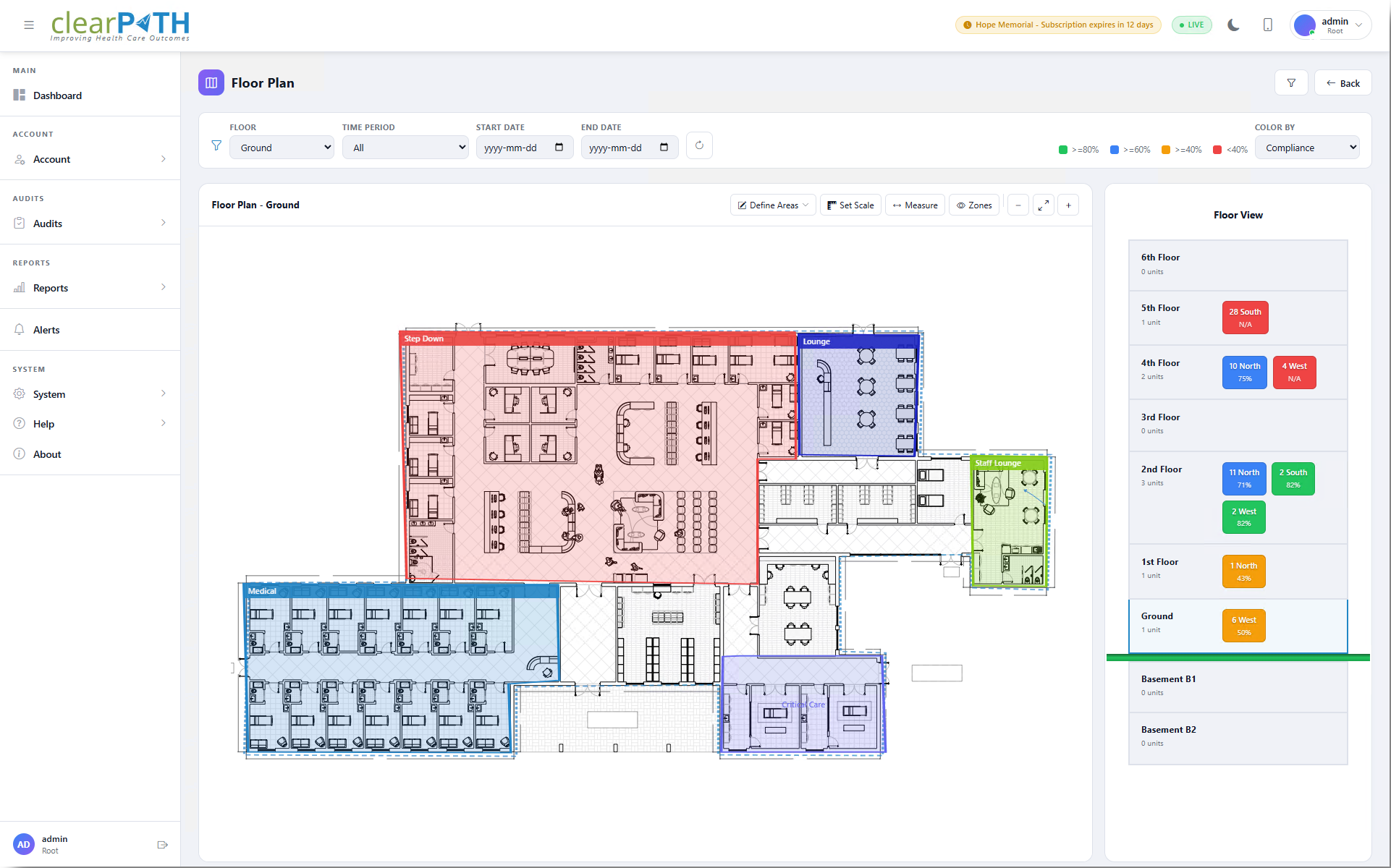Open mobile view using the phone icon
The height and width of the screenshot is (868, 1391).
1267,25
